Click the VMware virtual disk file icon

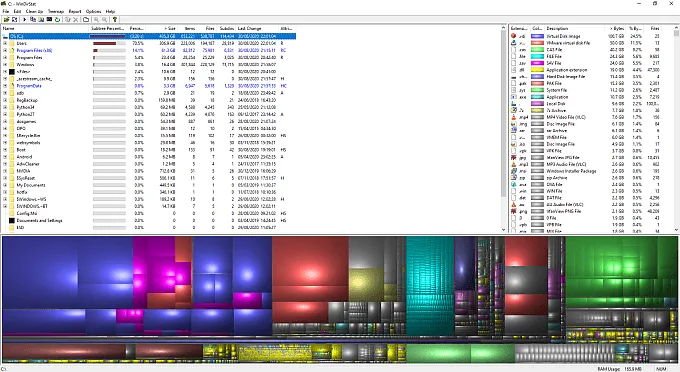click(x=513, y=43)
